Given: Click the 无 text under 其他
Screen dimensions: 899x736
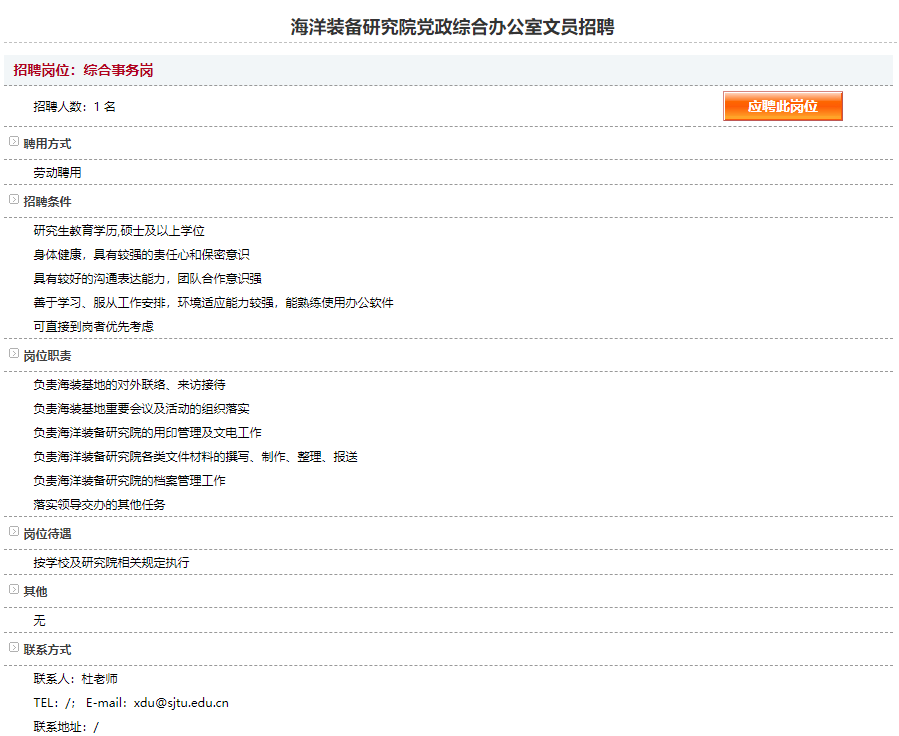Looking at the screenshot, I should [39, 621].
